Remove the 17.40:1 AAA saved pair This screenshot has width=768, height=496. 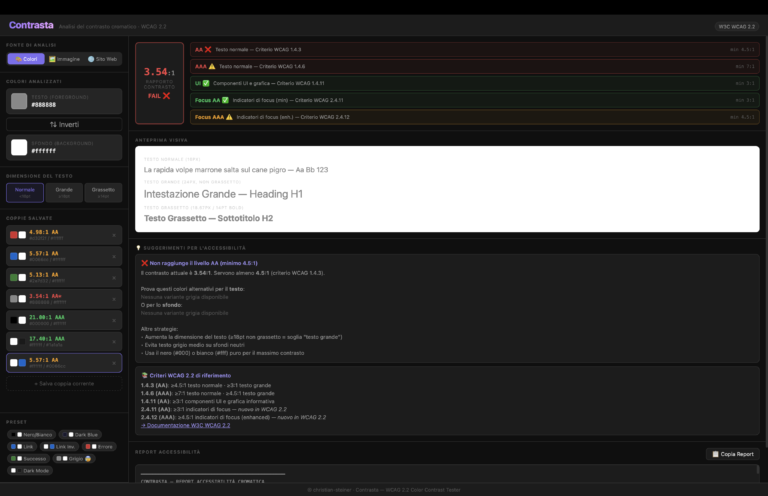click(113, 341)
